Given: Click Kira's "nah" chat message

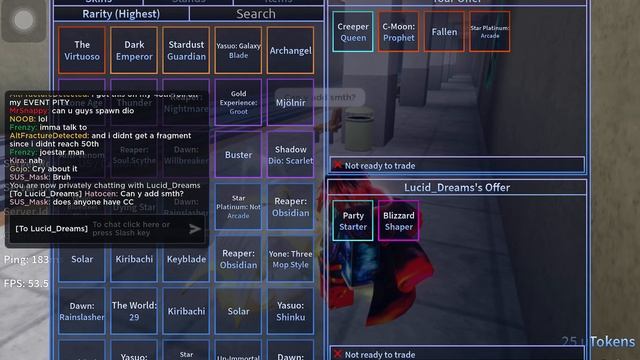Looking at the screenshot, I should tap(26, 160).
